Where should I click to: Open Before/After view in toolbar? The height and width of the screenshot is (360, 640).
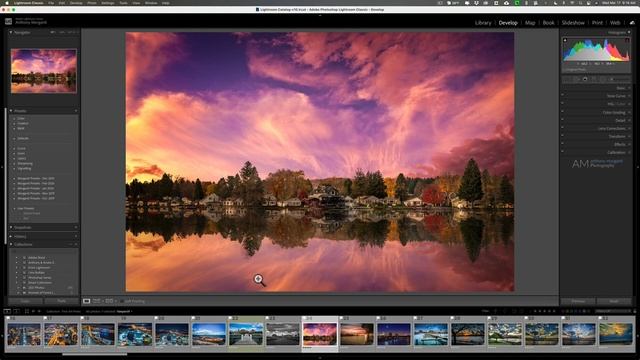click(109, 301)
